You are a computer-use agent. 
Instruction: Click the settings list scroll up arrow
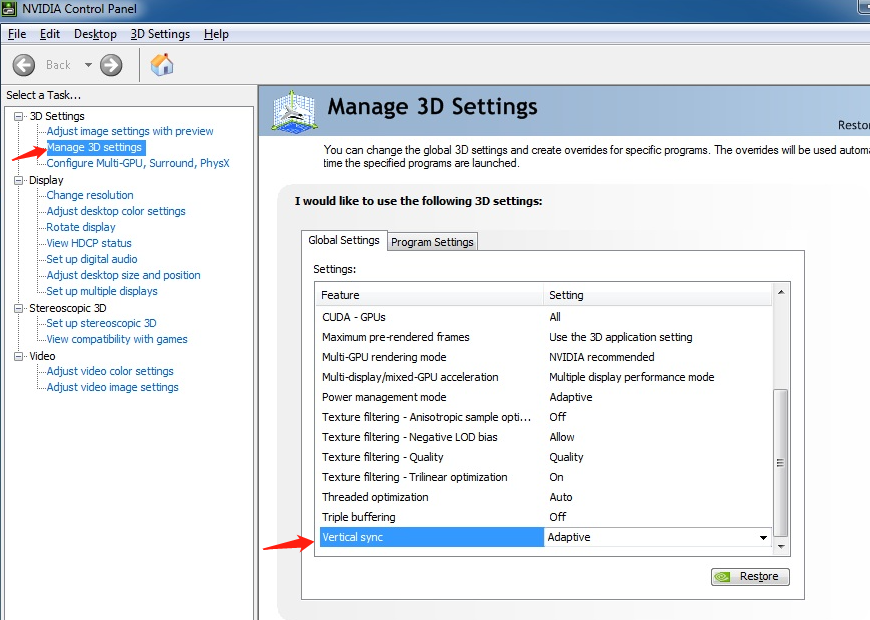click(782, 293)
